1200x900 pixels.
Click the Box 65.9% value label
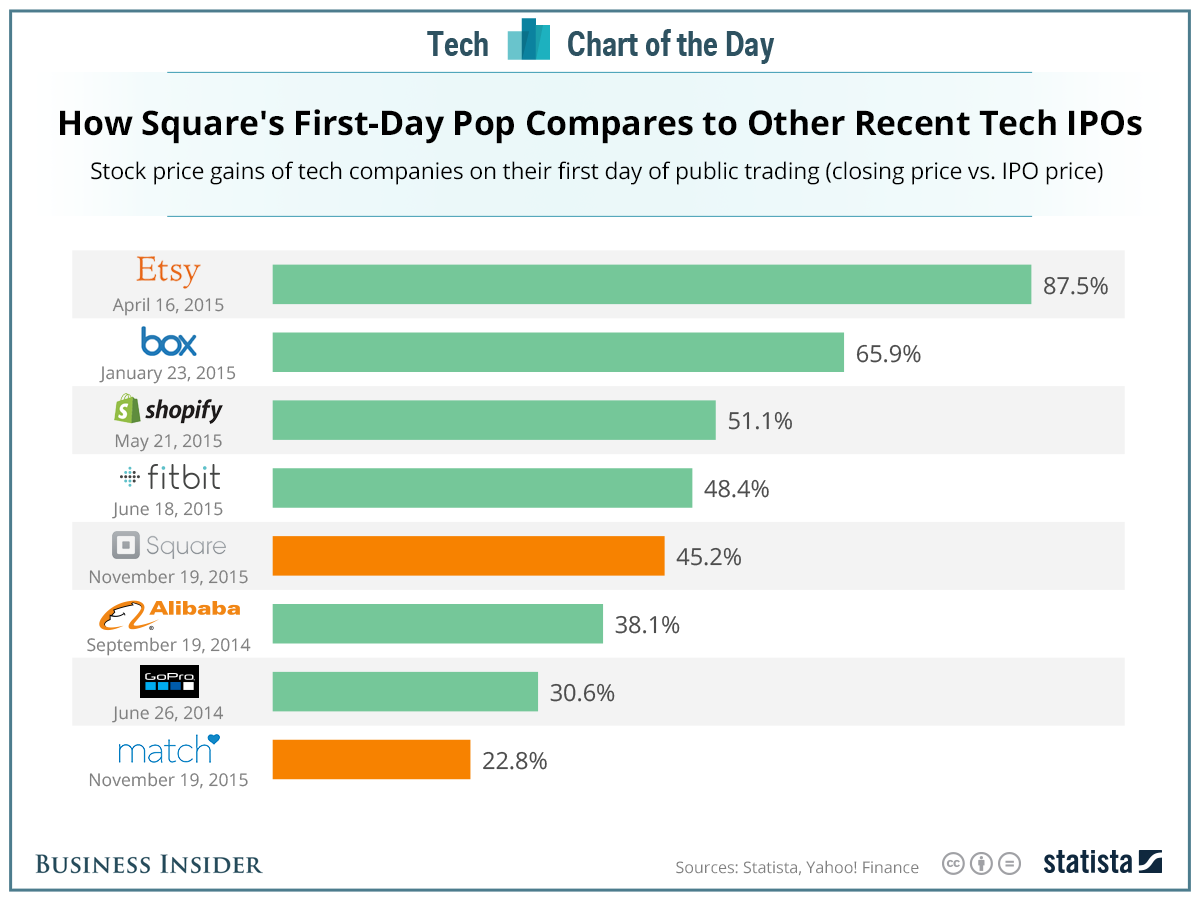tap(888, 353)
